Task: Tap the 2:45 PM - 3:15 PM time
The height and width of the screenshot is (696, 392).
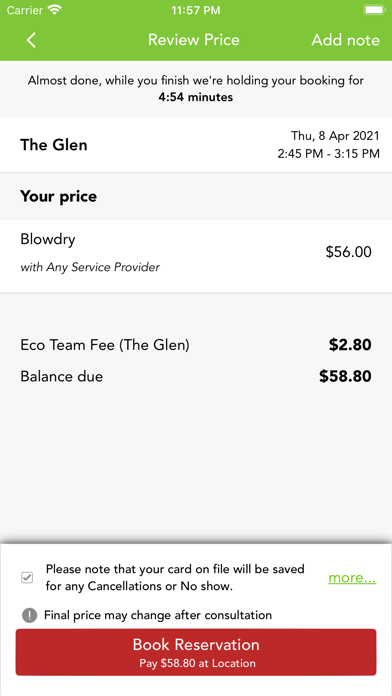Action: point(329,154)
